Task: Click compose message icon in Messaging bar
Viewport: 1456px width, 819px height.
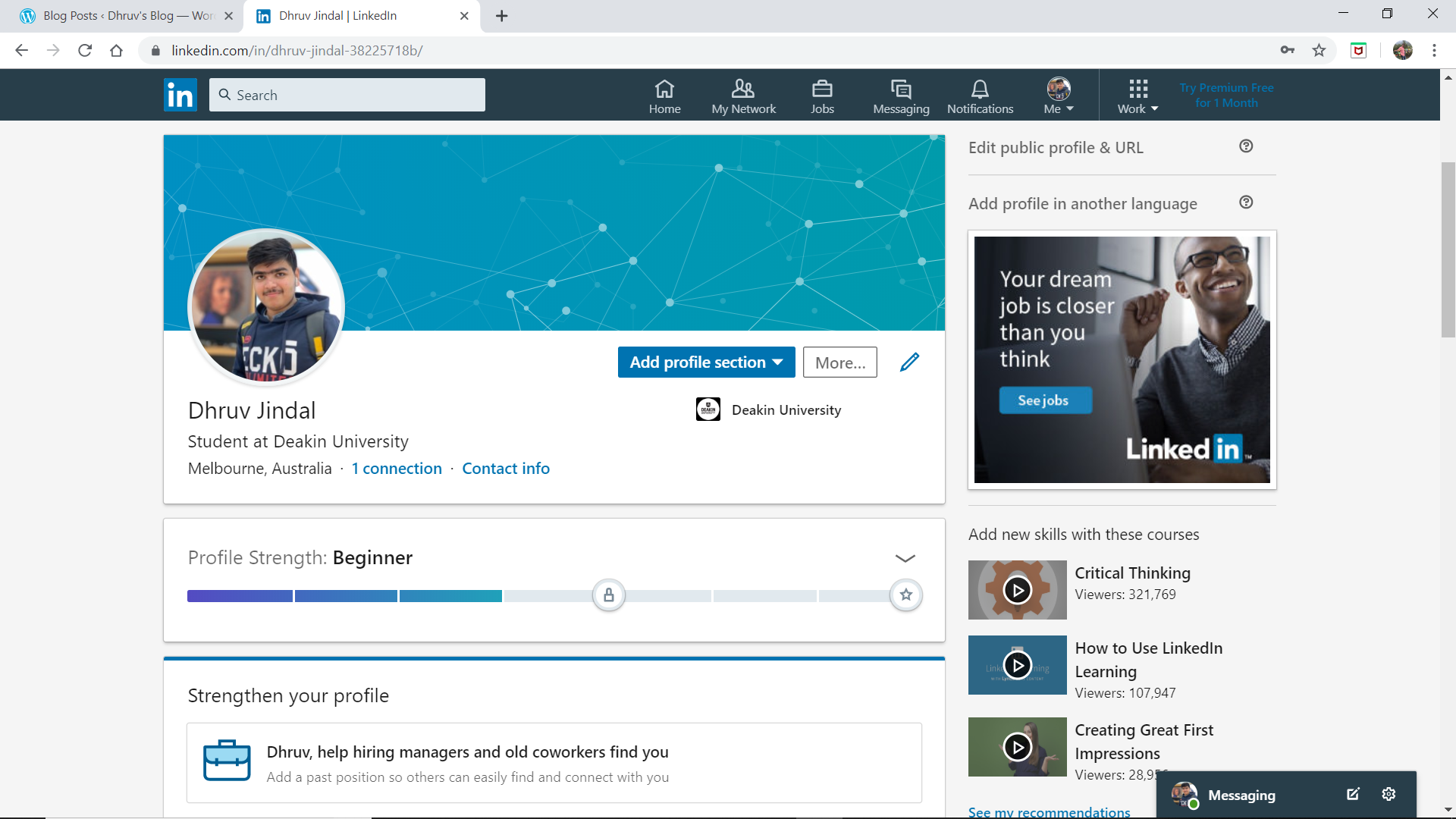Action: pyautogui.click(x=1353, y=794)
